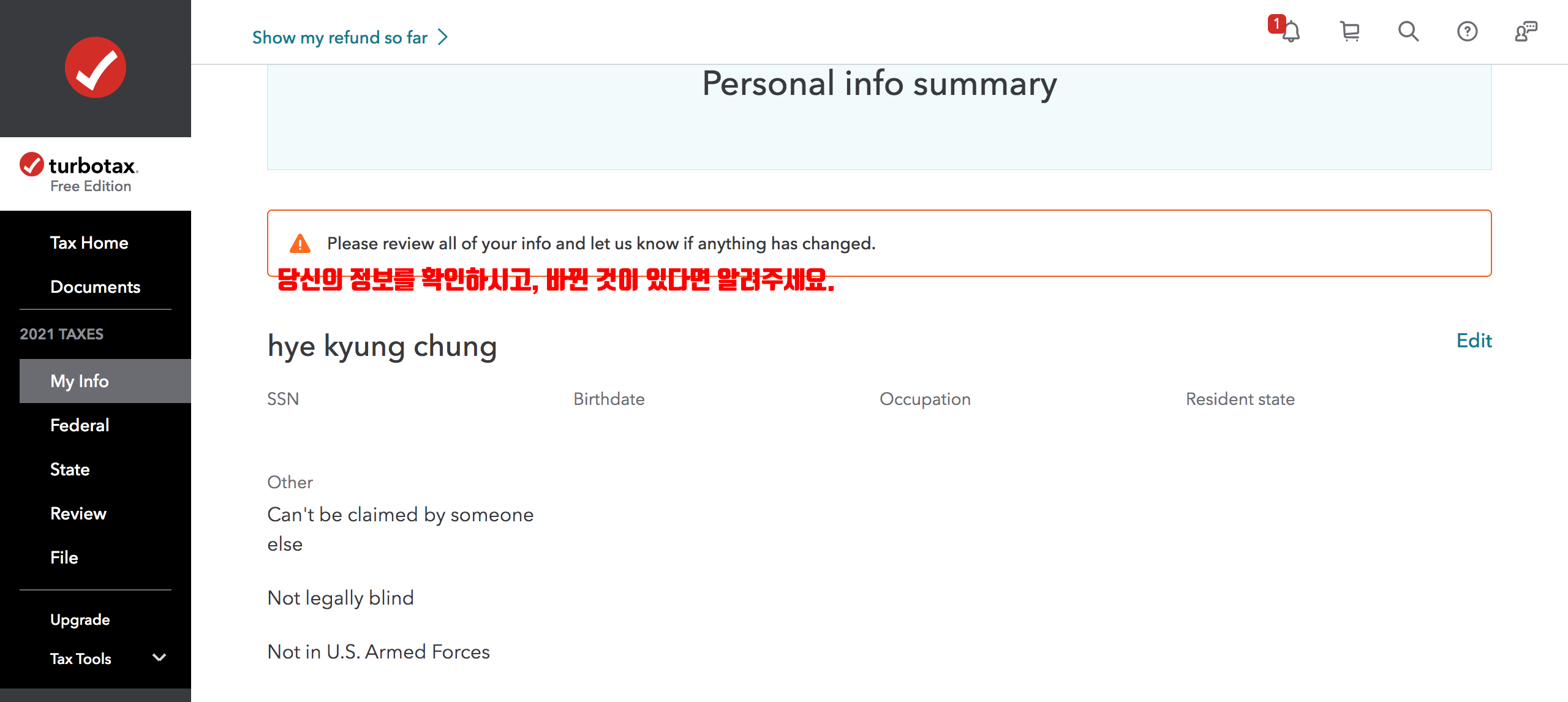The width and height of the screenshot is (1568, 702).
Task: Open the State section
Action: pyautogui.click(x=70, y=469)
